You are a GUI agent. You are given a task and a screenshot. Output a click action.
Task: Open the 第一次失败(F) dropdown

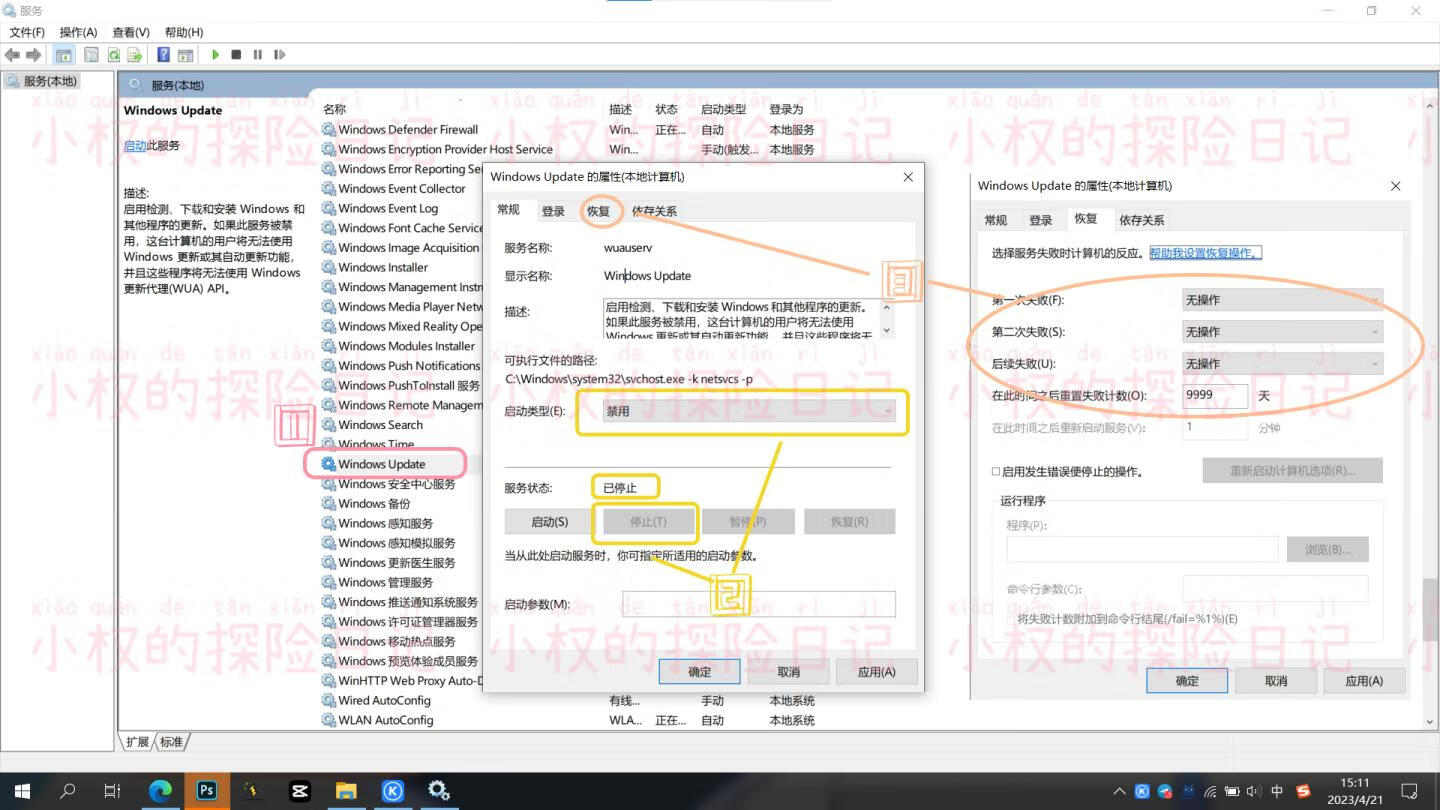point(1282,300)
